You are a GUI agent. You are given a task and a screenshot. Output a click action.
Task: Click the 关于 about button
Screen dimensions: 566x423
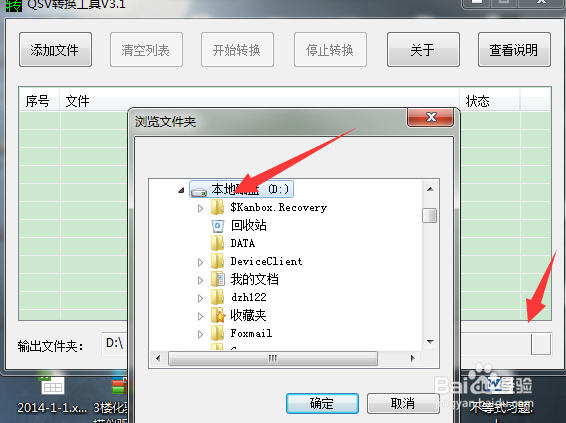tap(423, 50)
